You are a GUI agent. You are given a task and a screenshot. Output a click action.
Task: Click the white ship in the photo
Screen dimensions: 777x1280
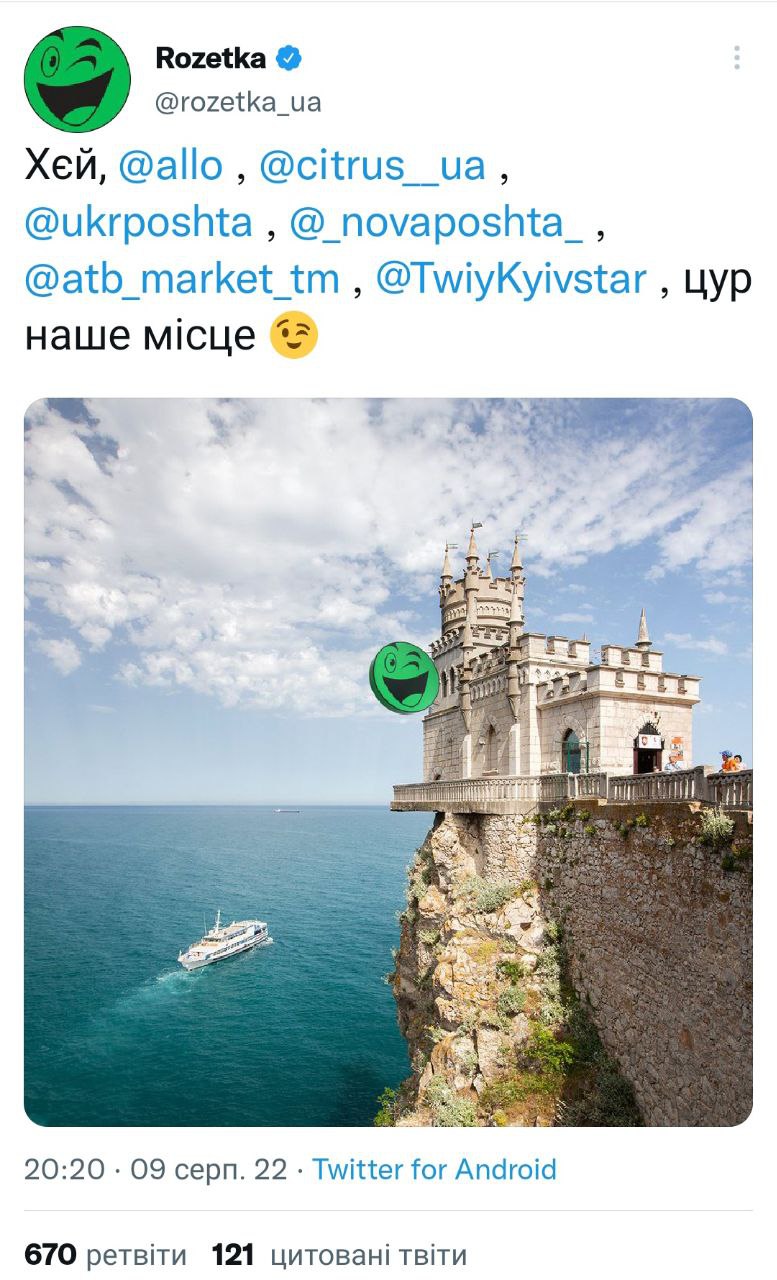[223, 940]
